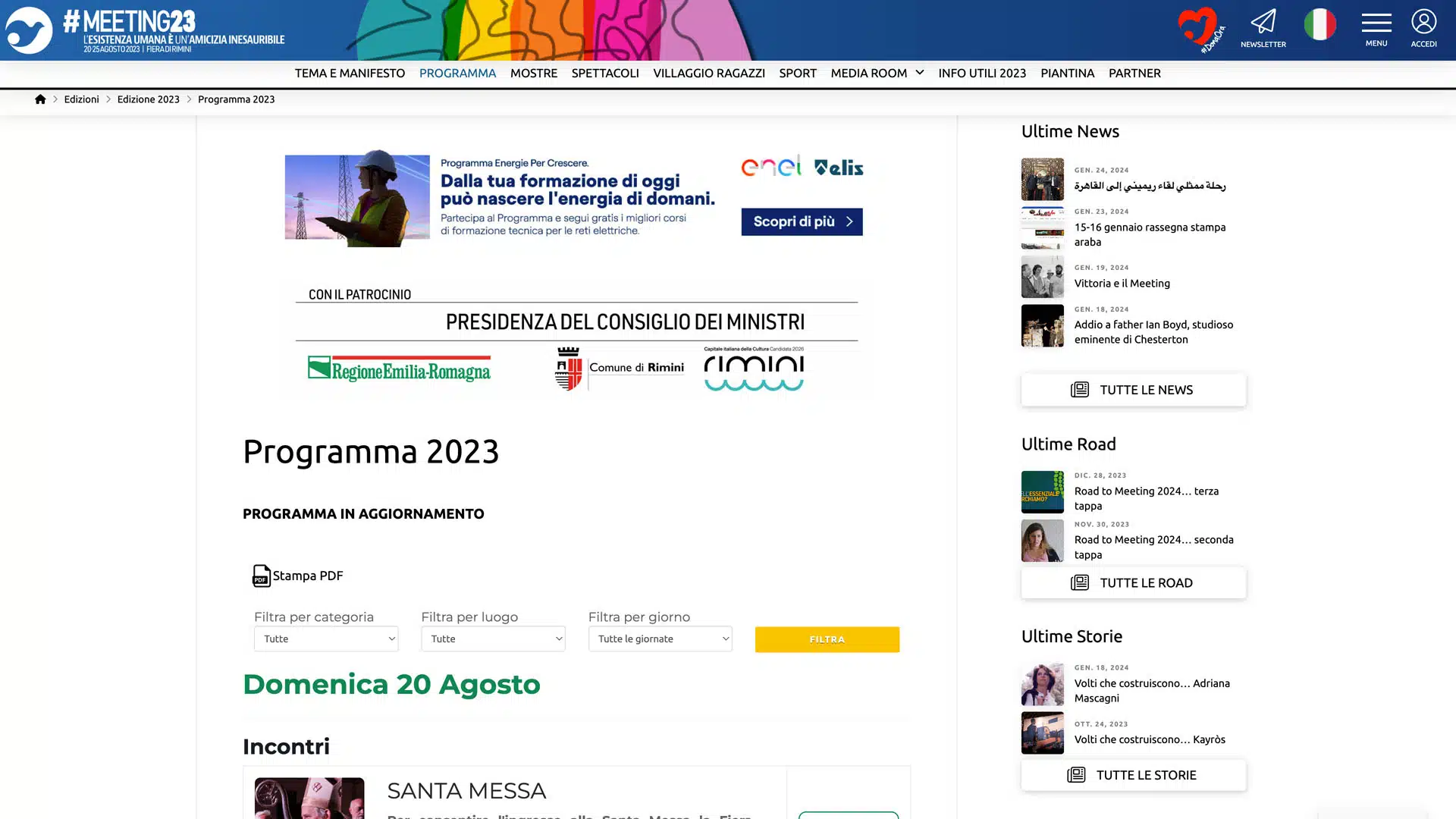This screenshot has height=819, width=1456.
Task: Click the yellow Filtra button
Action: tap(827, 639)
